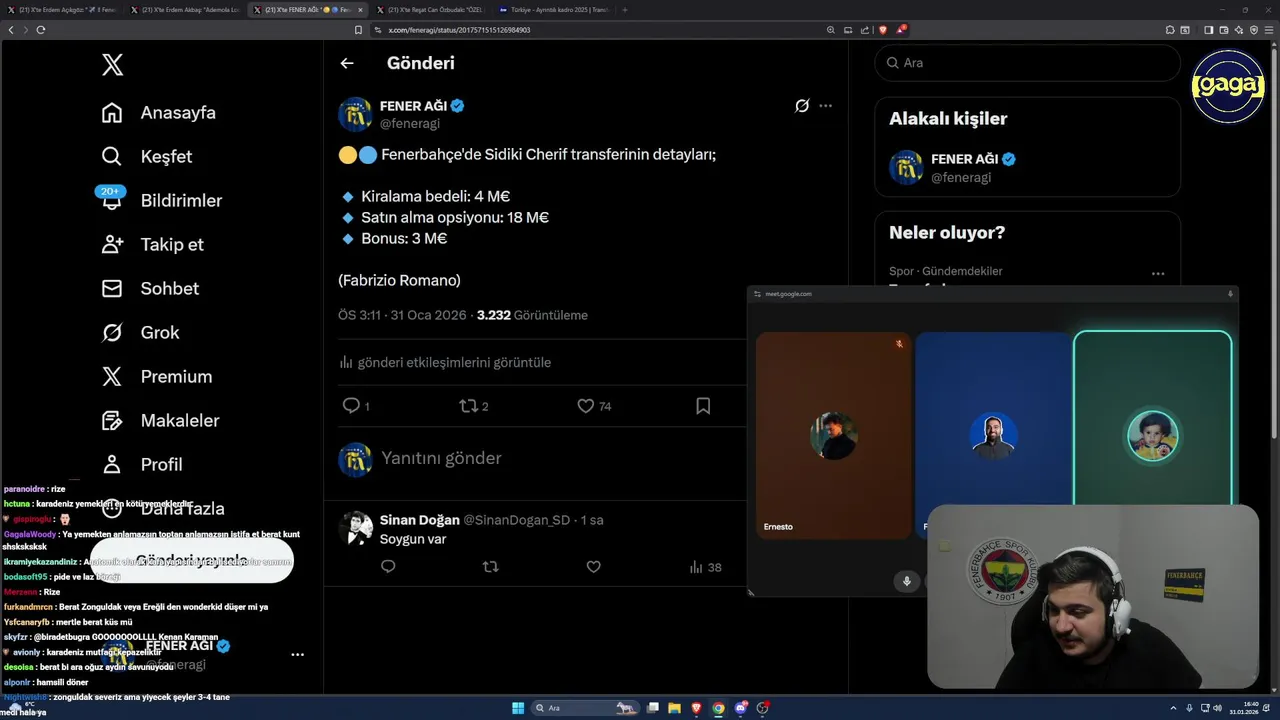1280x720 pixels.
Task: Repost Sinan Doğan's comment
Action: (x=490, y=567)
